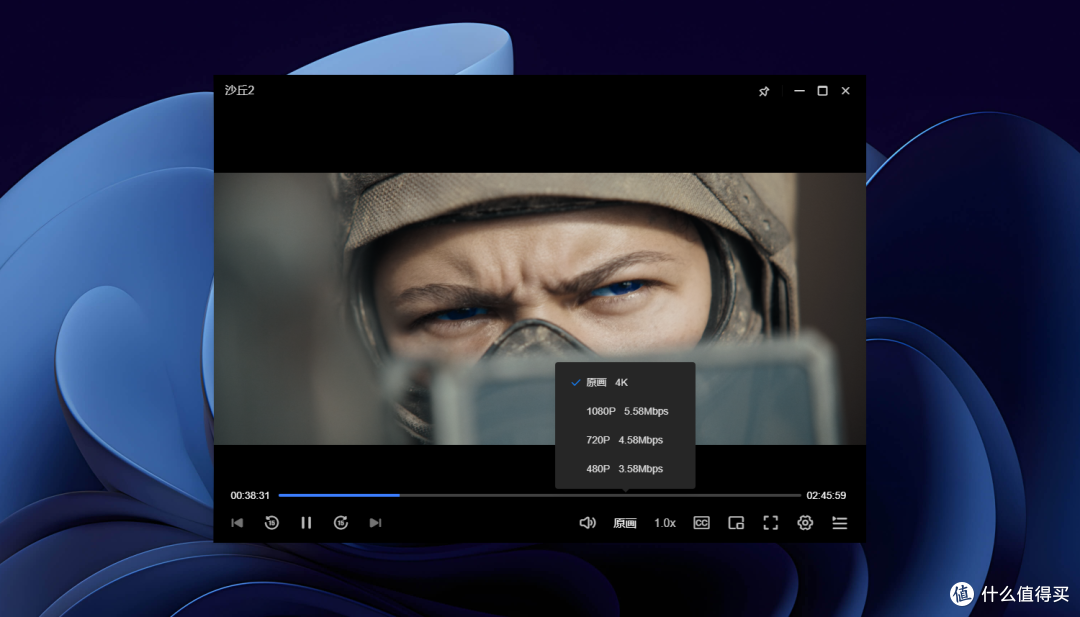Skip to the previous video

click(237, 523)
